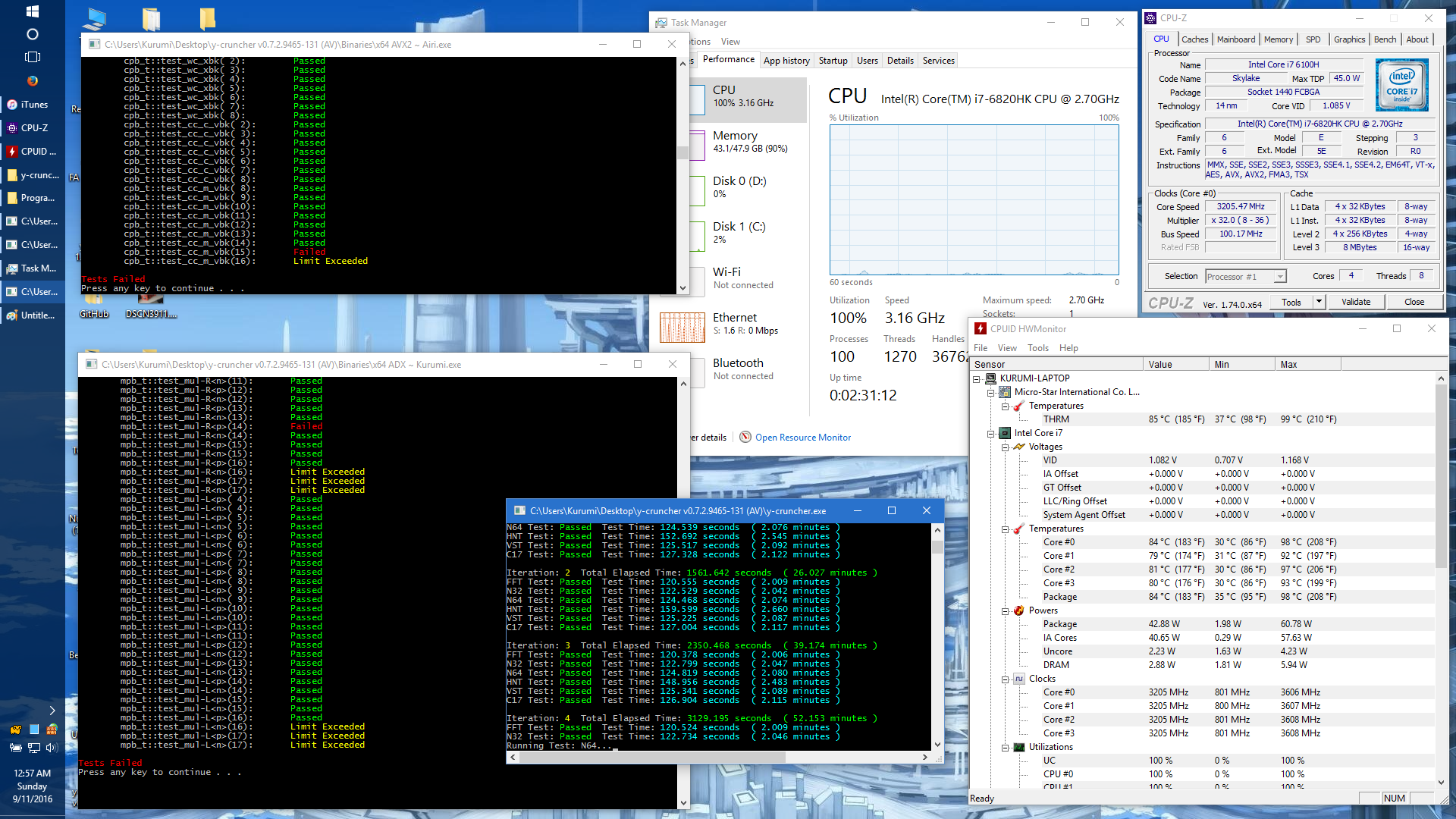Click the volume speaker tray icon
This screenshot has width=1456, height=819.
[x=52, y=748]
